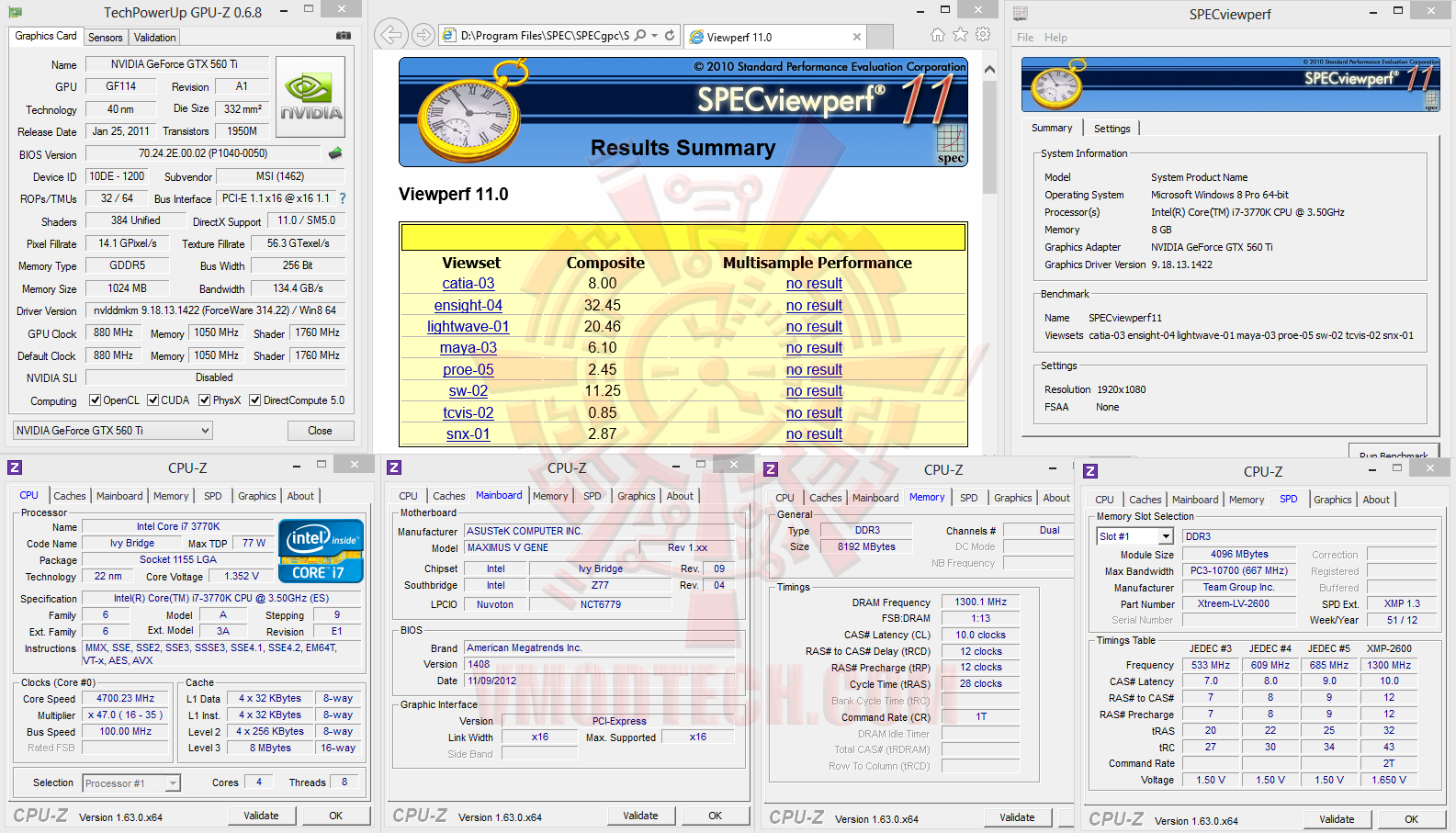This screenshot has height=833, width=1456.
Task: Go back using the browser back arrow
Action: (x=391, y=35)
